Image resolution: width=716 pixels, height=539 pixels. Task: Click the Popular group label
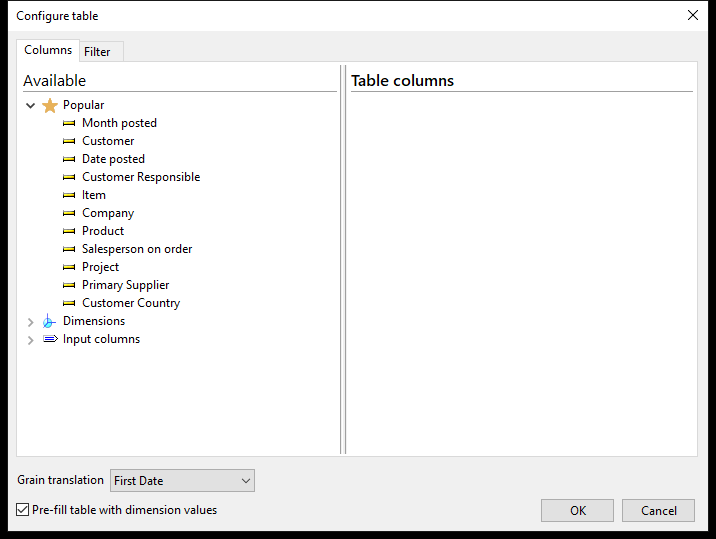(x=84, y=105)
